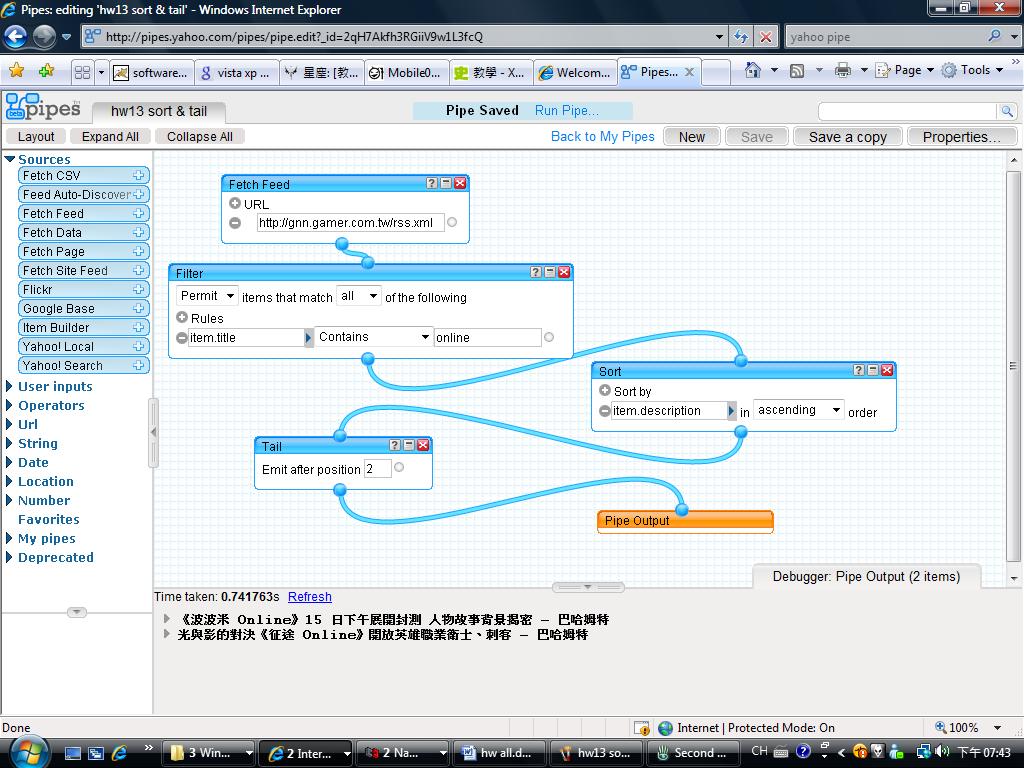This screenshot has height=768, width=1024.
Task: Click the Fetch Feed URL text field
Action: tap(350, 223)
